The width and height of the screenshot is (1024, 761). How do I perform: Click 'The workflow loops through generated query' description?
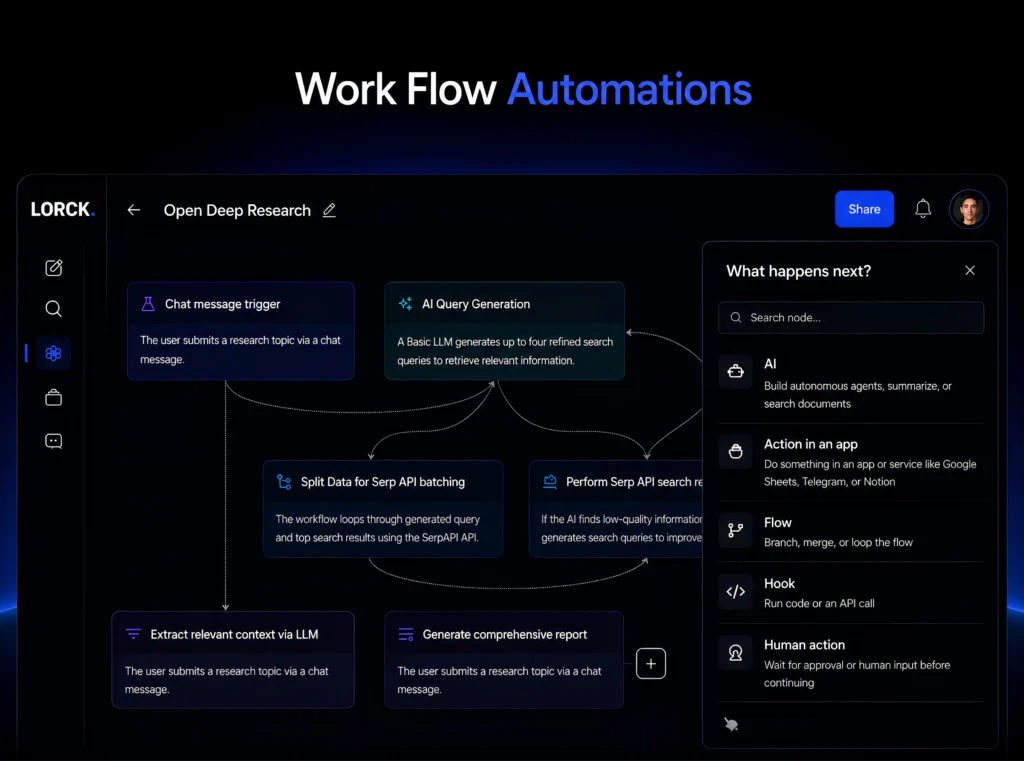click(377, 528)
